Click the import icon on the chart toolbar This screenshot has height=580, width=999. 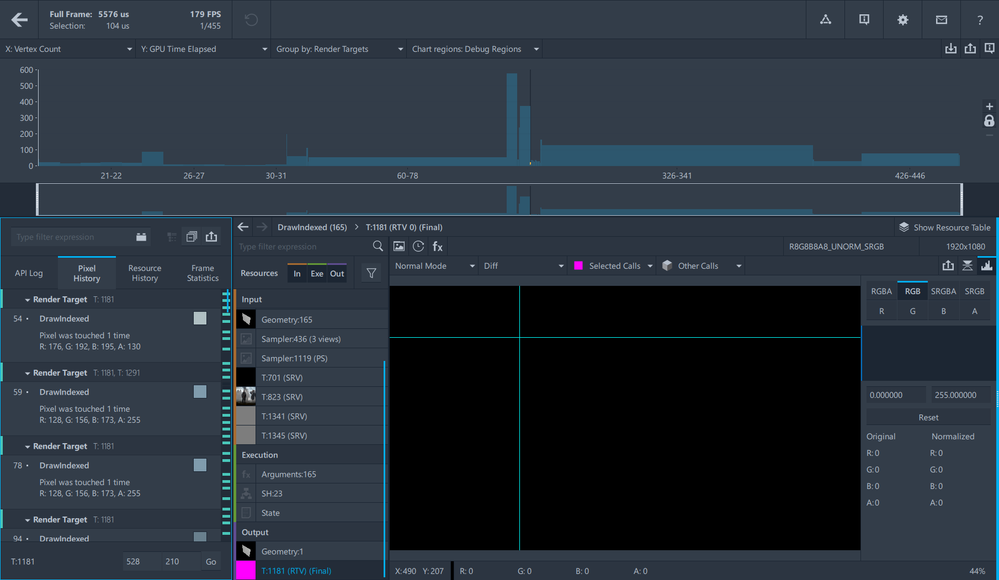pyautogui.click(x=951, y=48)
